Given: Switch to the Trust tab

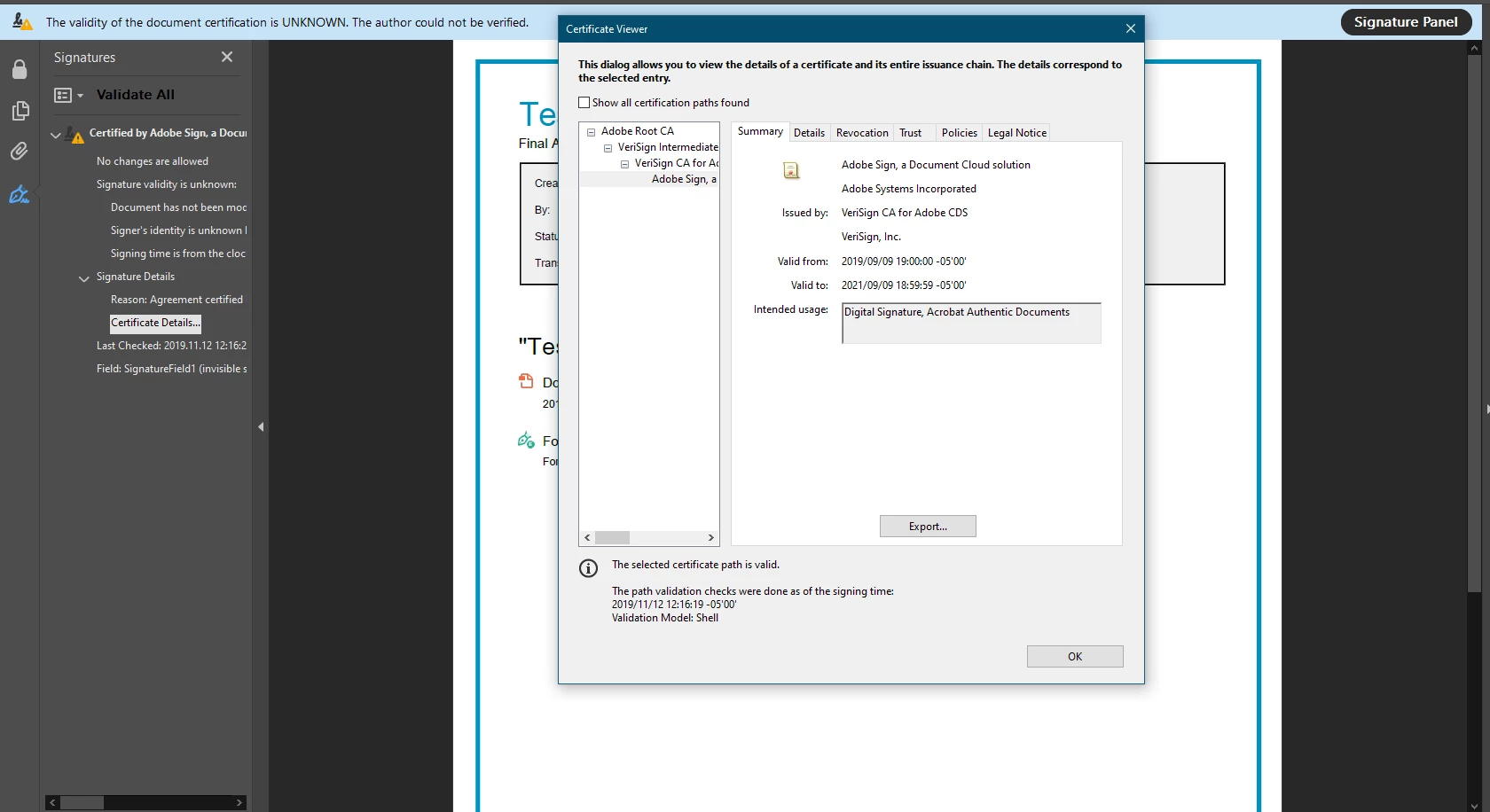Looking at the screenshot, I should click(x=910, y=133).
